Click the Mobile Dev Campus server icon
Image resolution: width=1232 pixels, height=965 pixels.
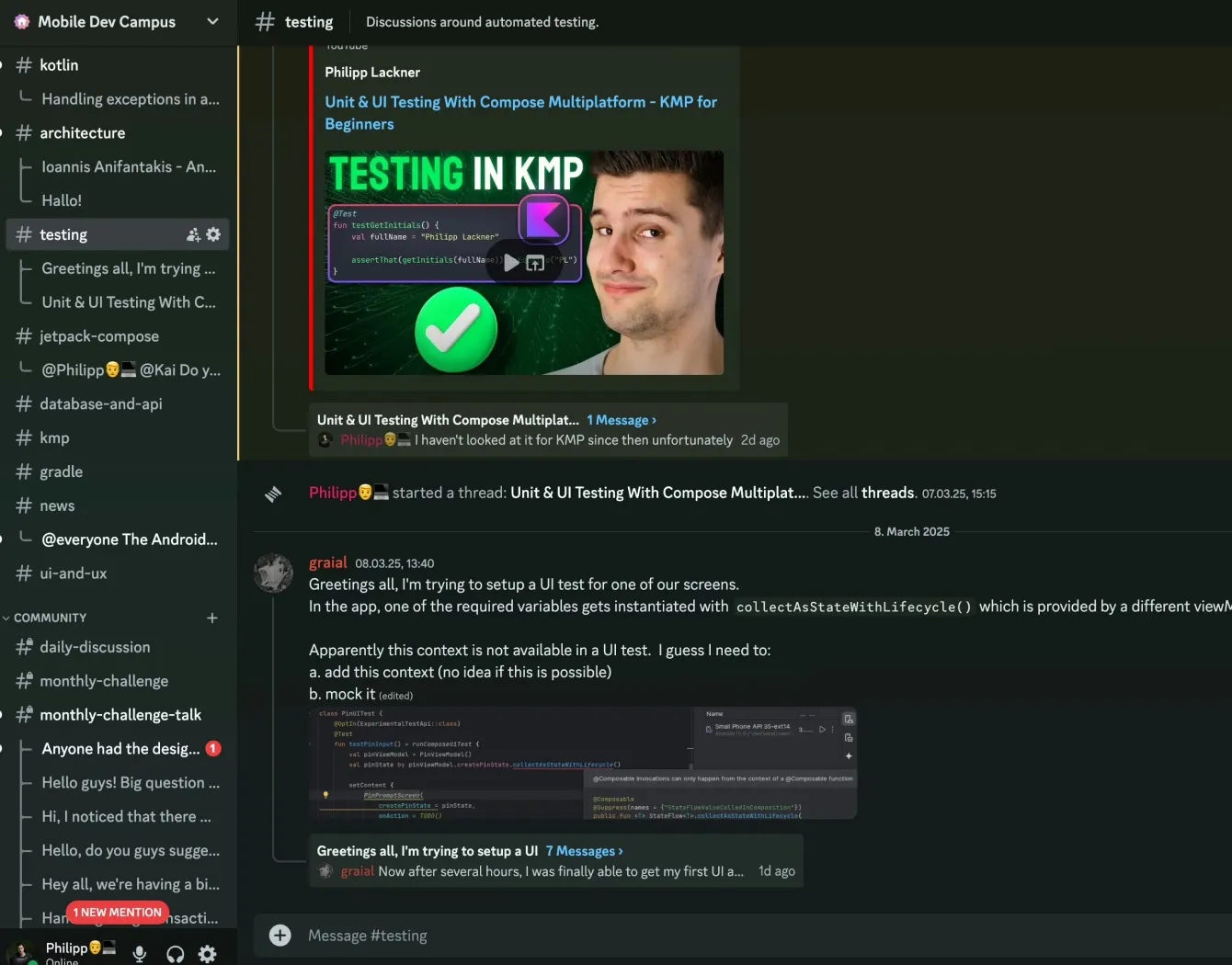coord(22,21)
